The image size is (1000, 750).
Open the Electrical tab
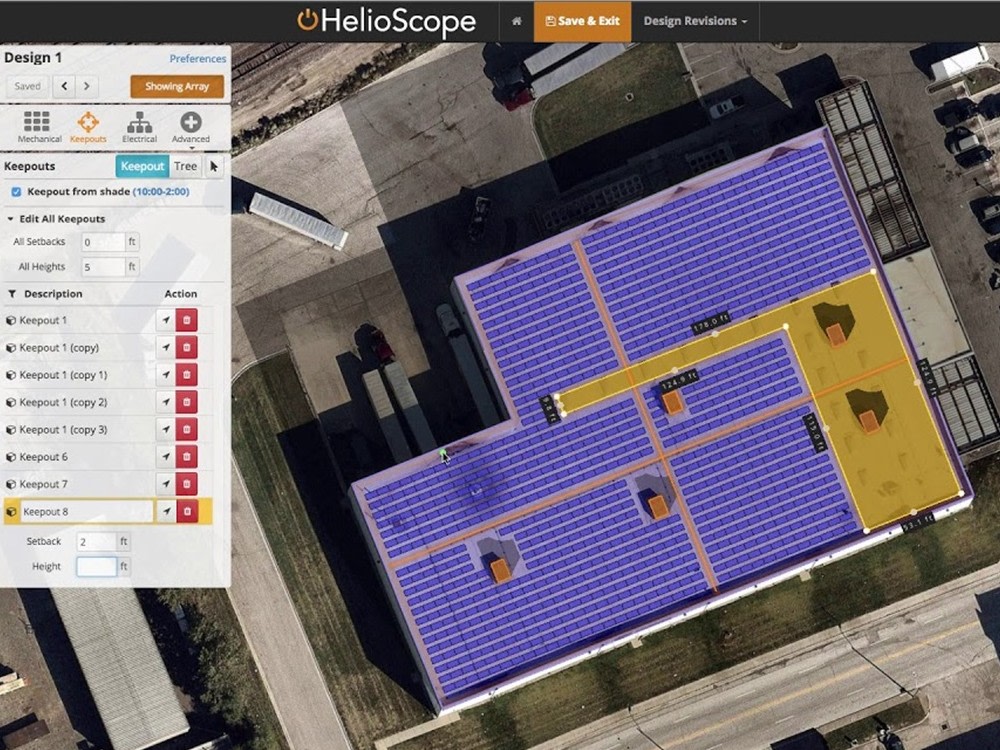(139, 127)
